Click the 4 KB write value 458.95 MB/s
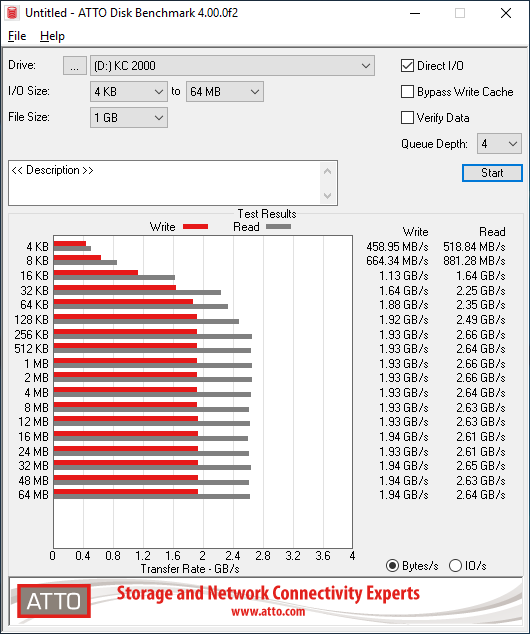Screen dimensions: 530x634 tap(397, 247)
